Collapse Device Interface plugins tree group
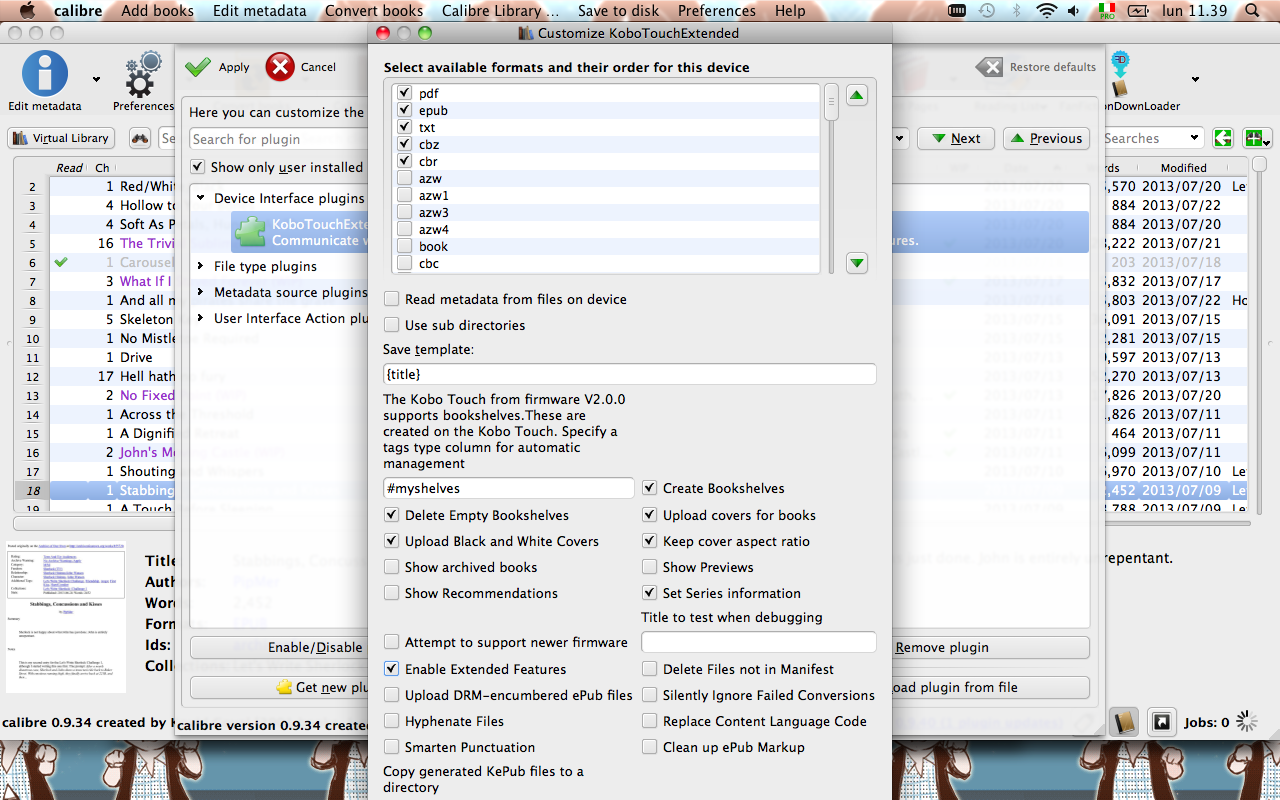This screenshot has width=1280, height=800. [x=201, y=198]
